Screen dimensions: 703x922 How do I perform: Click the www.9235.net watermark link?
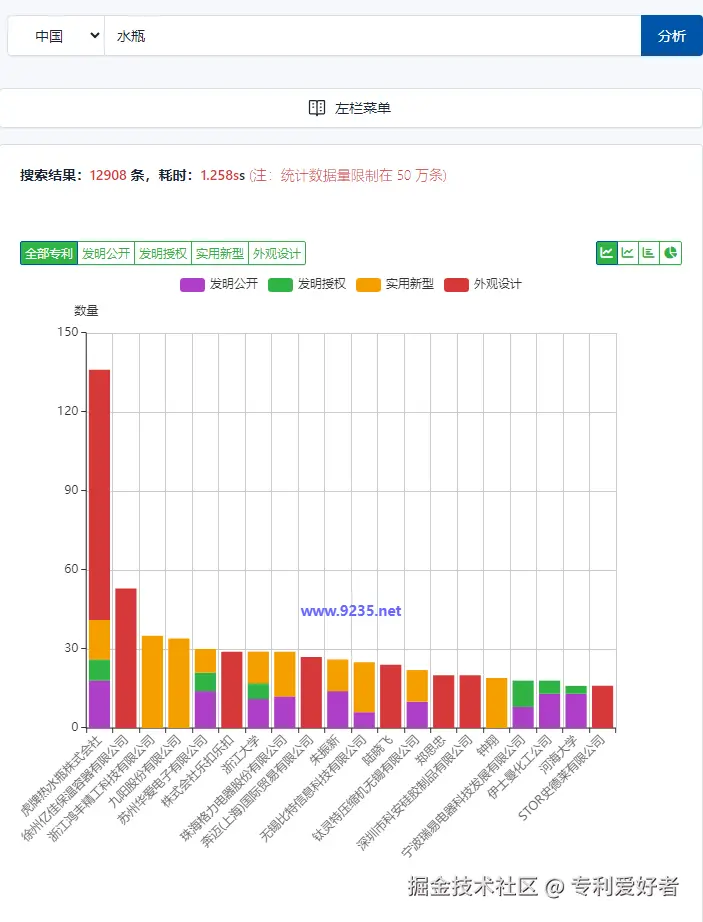[x=351, y=611]
